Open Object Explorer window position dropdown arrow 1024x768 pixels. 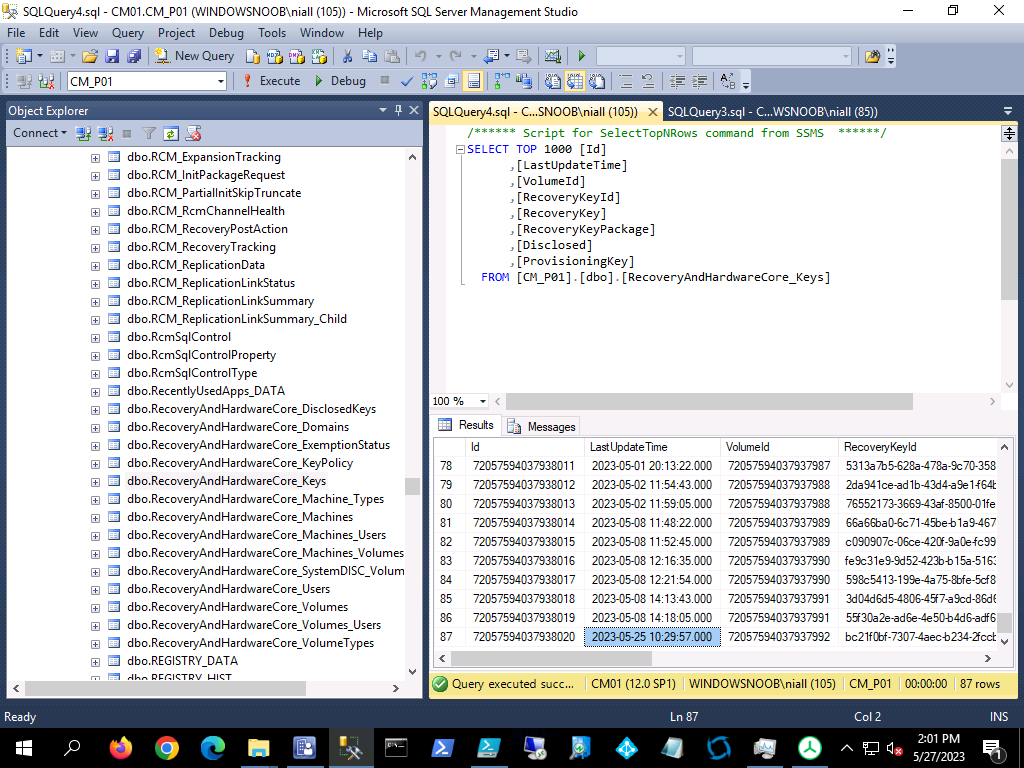383,110
